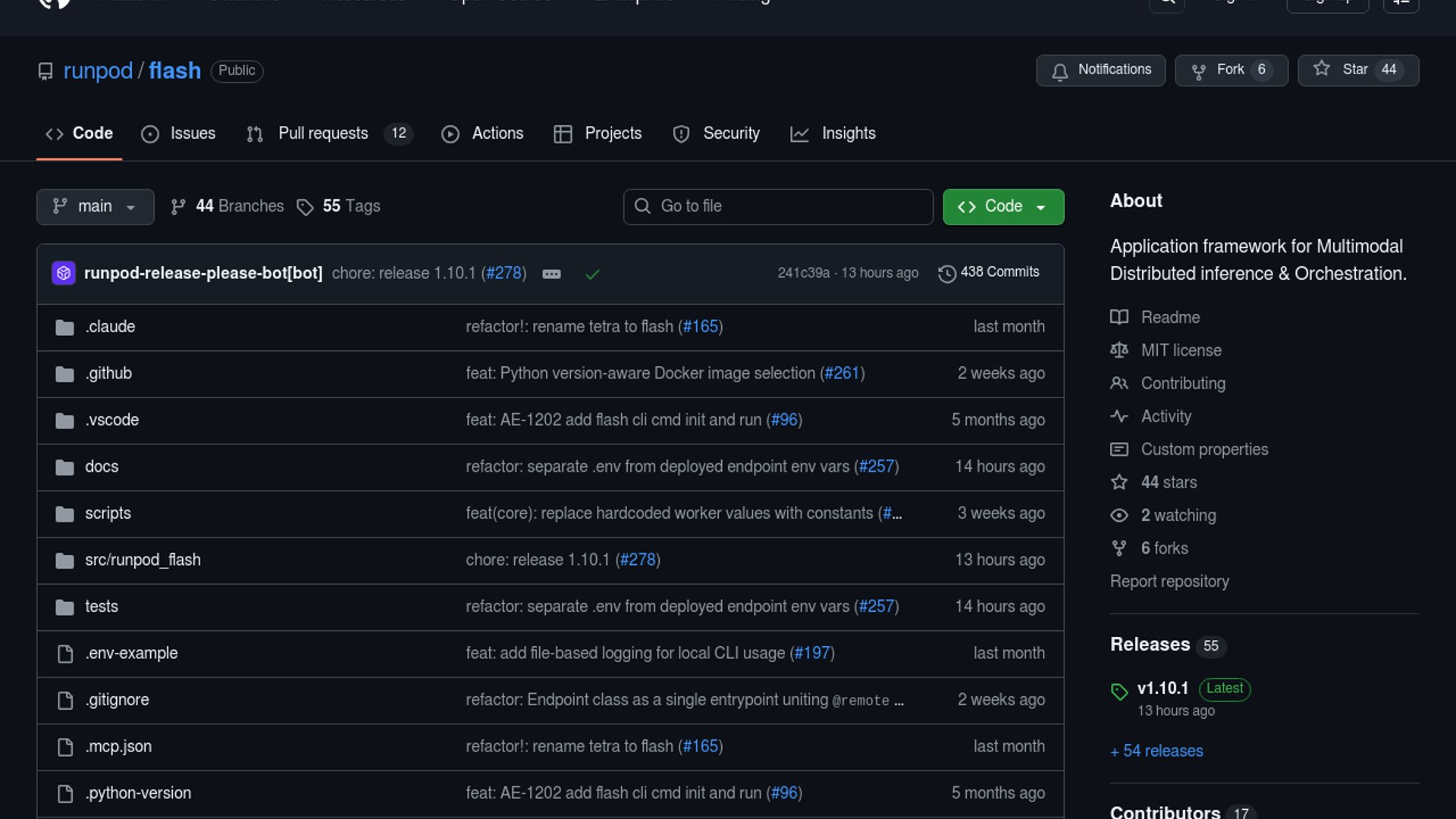Viewport: 1456px width, 819px height.
Task: Open the main branch dropdown
Action: click(x=95, y=207)
